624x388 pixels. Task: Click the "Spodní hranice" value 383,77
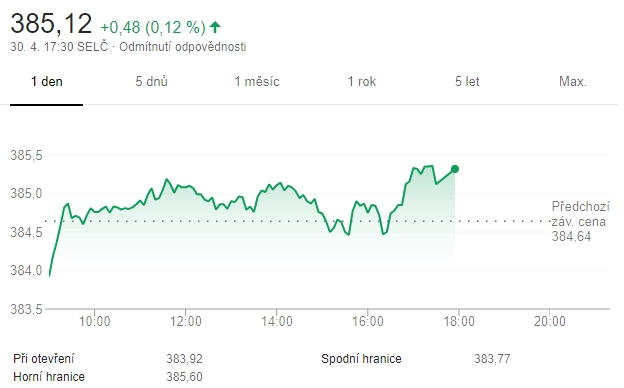tap(492, 359)
